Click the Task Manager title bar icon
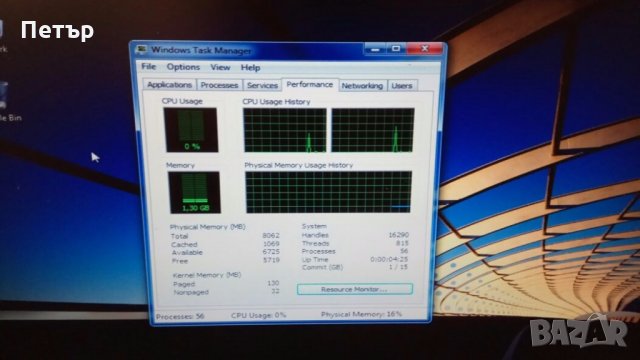Screen dimensions: 640x360 pyautogui.click(x=142, y=50)
